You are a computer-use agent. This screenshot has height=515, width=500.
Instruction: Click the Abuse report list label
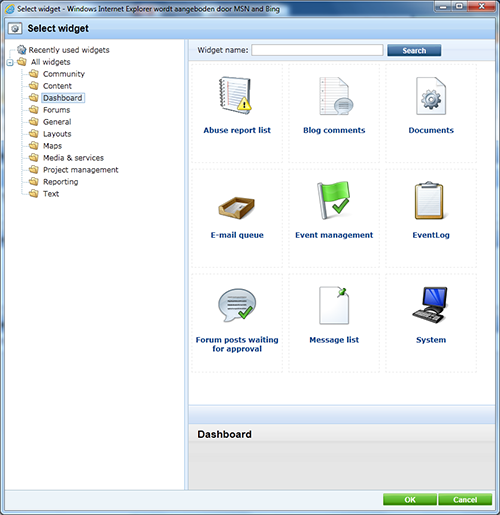click(237, 130)
